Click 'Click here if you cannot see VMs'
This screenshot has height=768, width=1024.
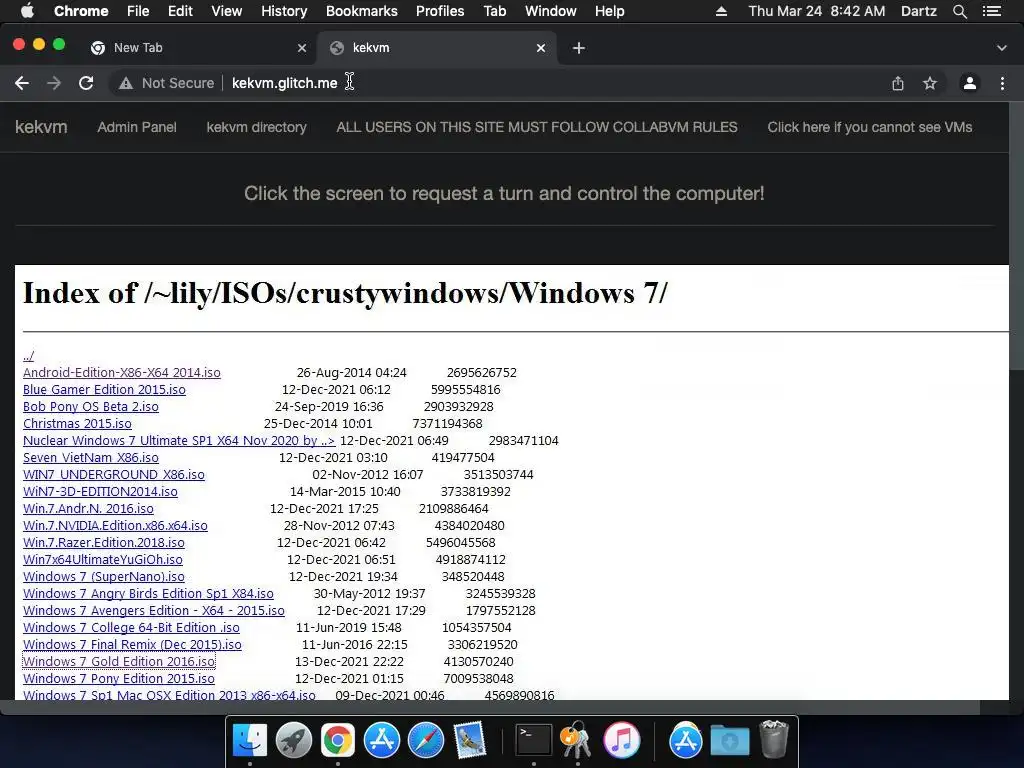870,127
